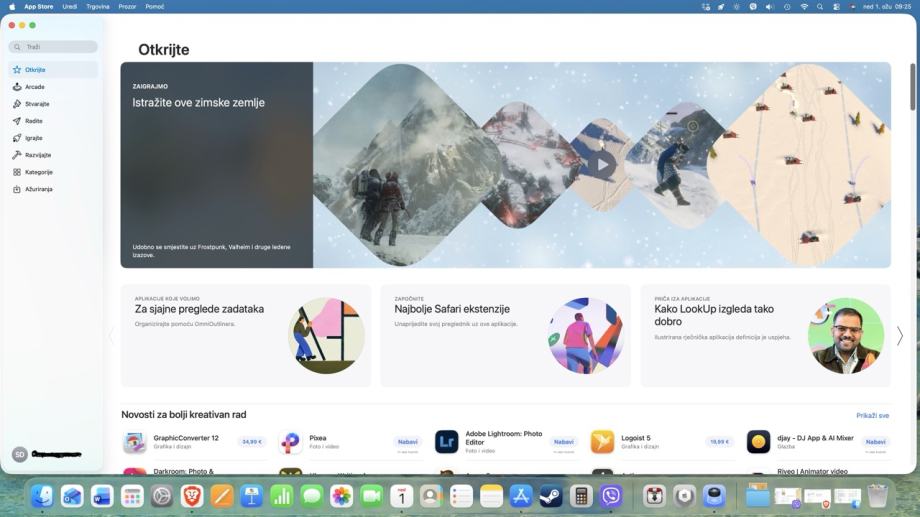Open the Trash in the Dock

[x=878, y=496]
